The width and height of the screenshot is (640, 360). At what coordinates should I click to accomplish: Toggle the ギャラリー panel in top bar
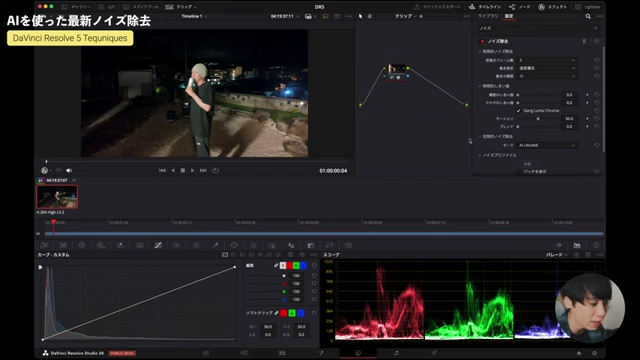(x=76, y=7)
